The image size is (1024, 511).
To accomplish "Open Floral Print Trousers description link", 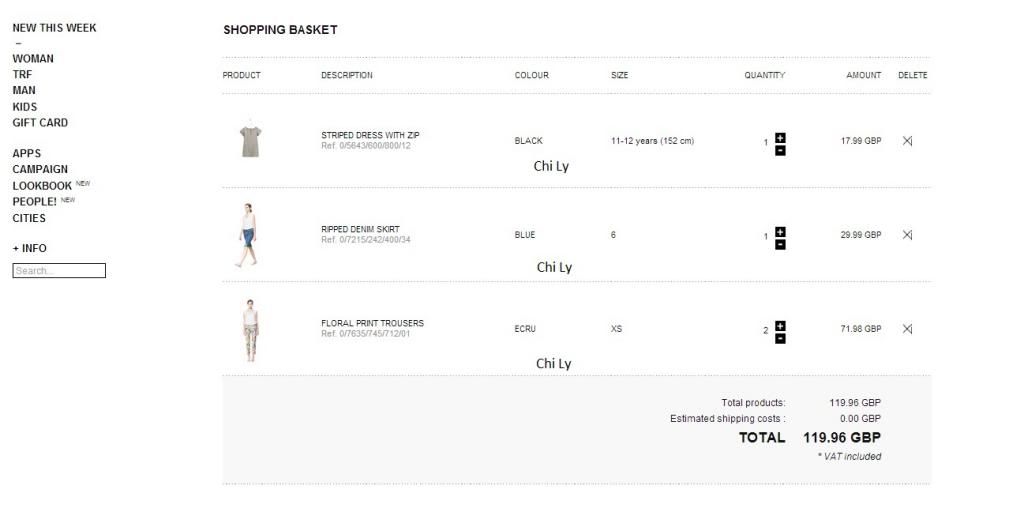I will [372, 323].
